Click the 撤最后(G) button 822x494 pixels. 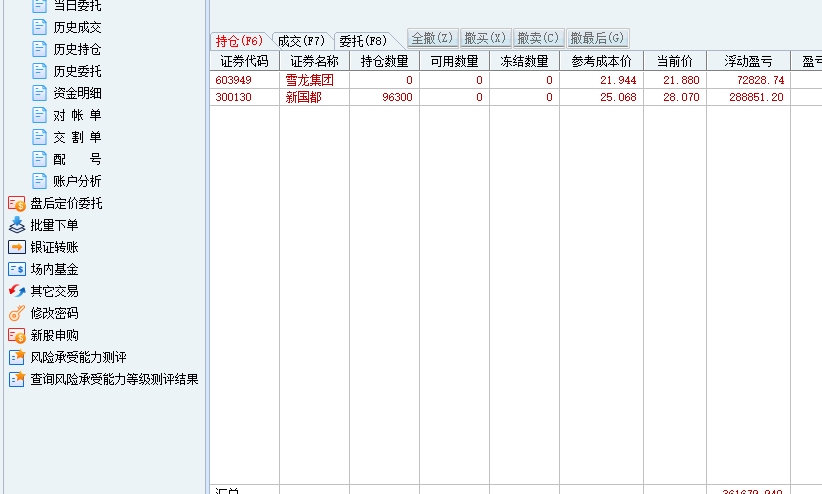tap(598, 38)
